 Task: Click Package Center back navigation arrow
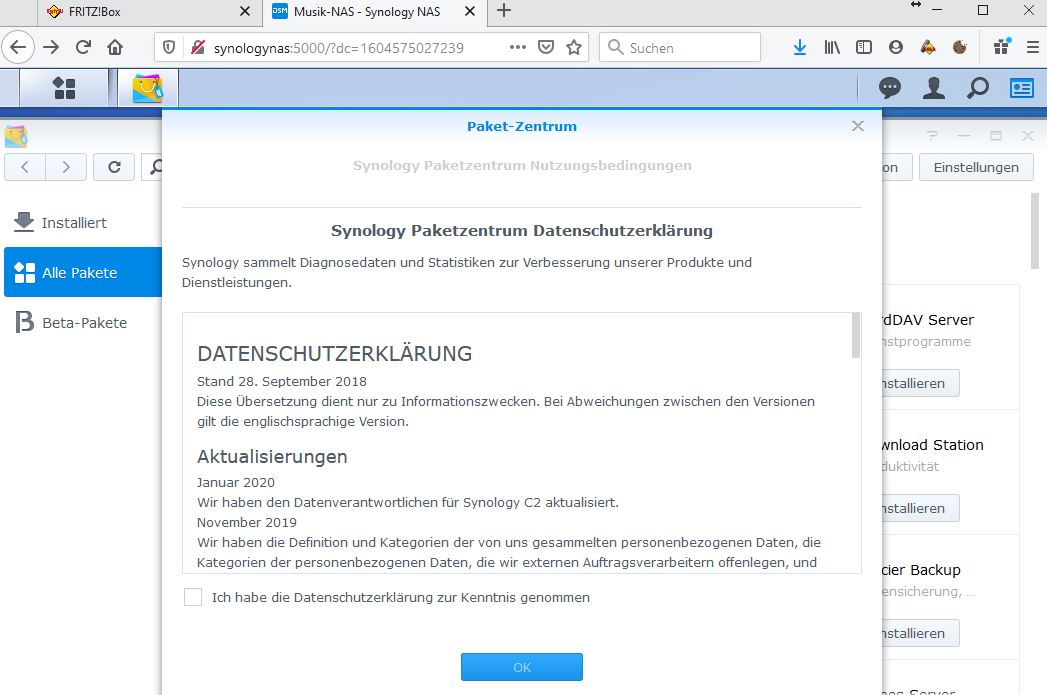click(x=25, y=167)
